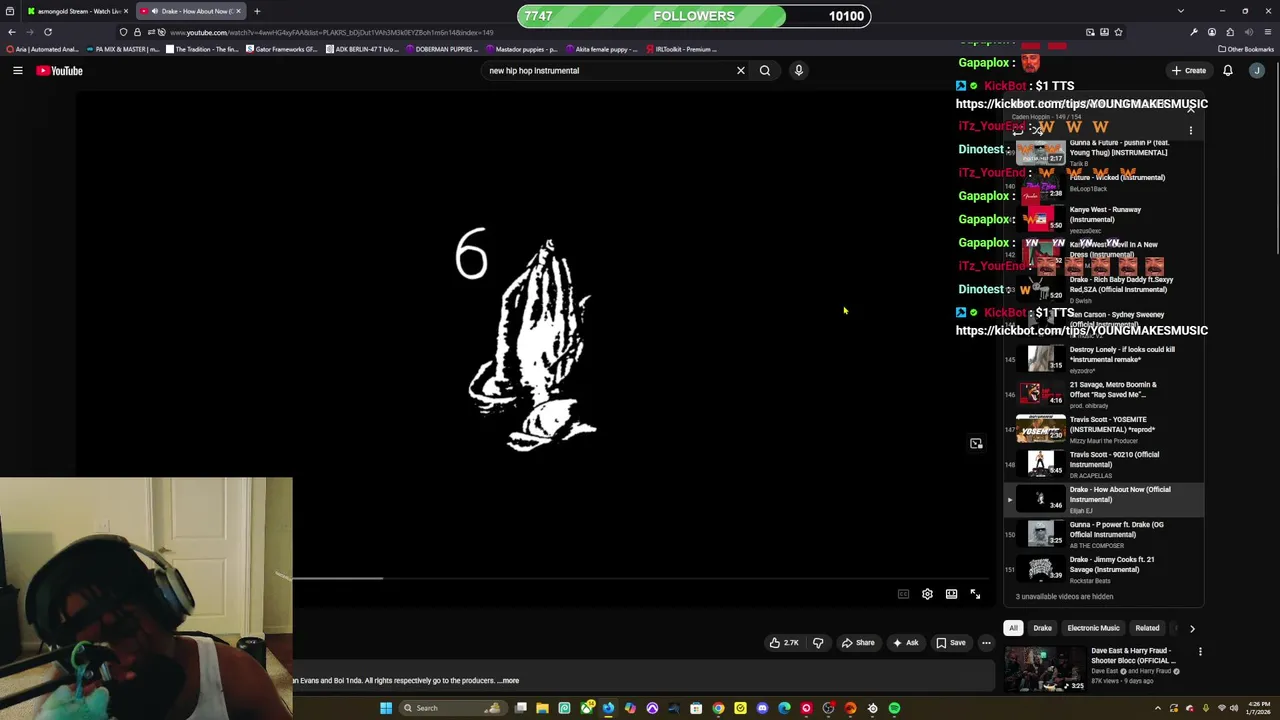Viewport: 1280px width, 720px height.
Task: Toggle closed captions on the player
Action: (903, 594)
